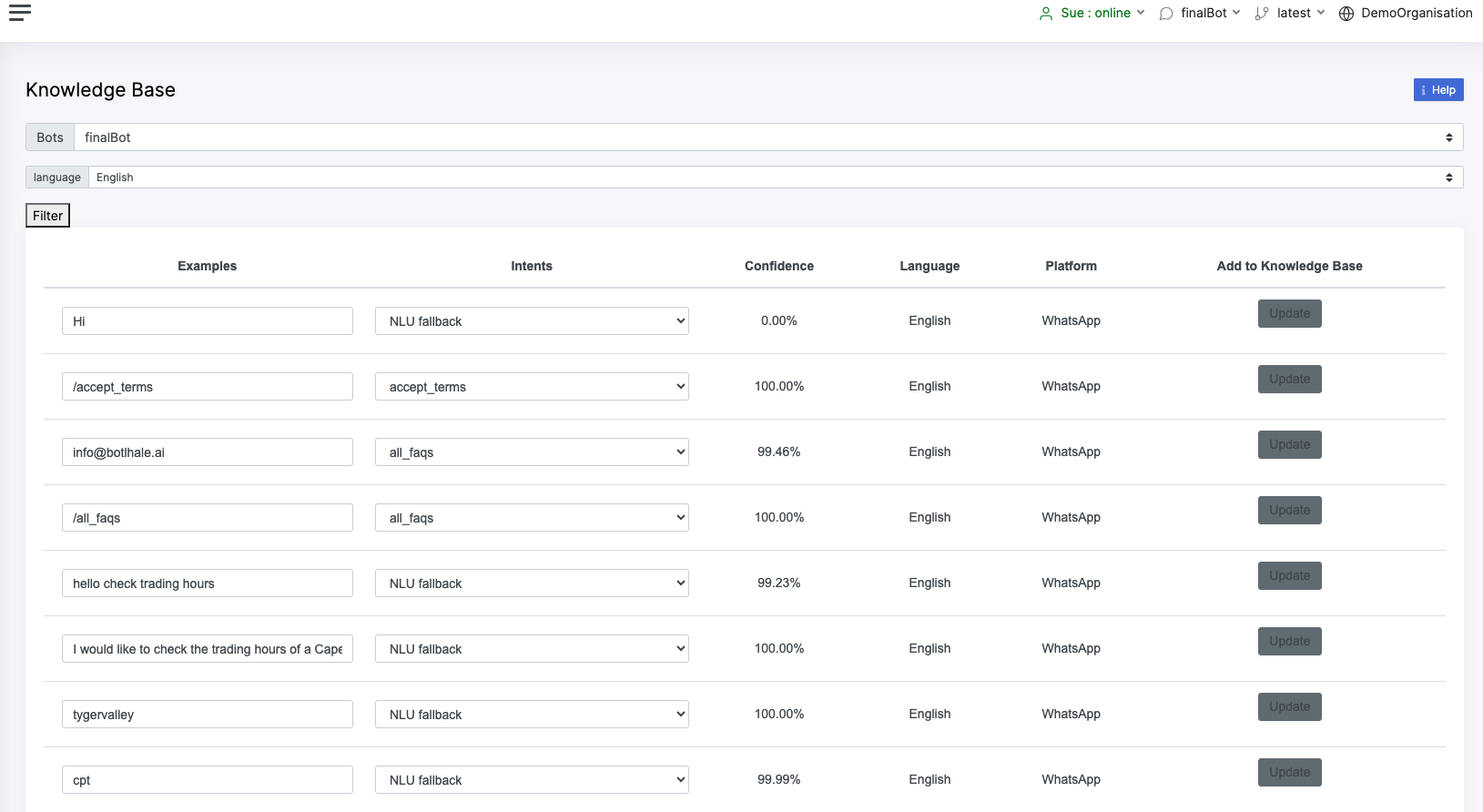
Task: Click English language in the cpt row
Action: point(929,779)
